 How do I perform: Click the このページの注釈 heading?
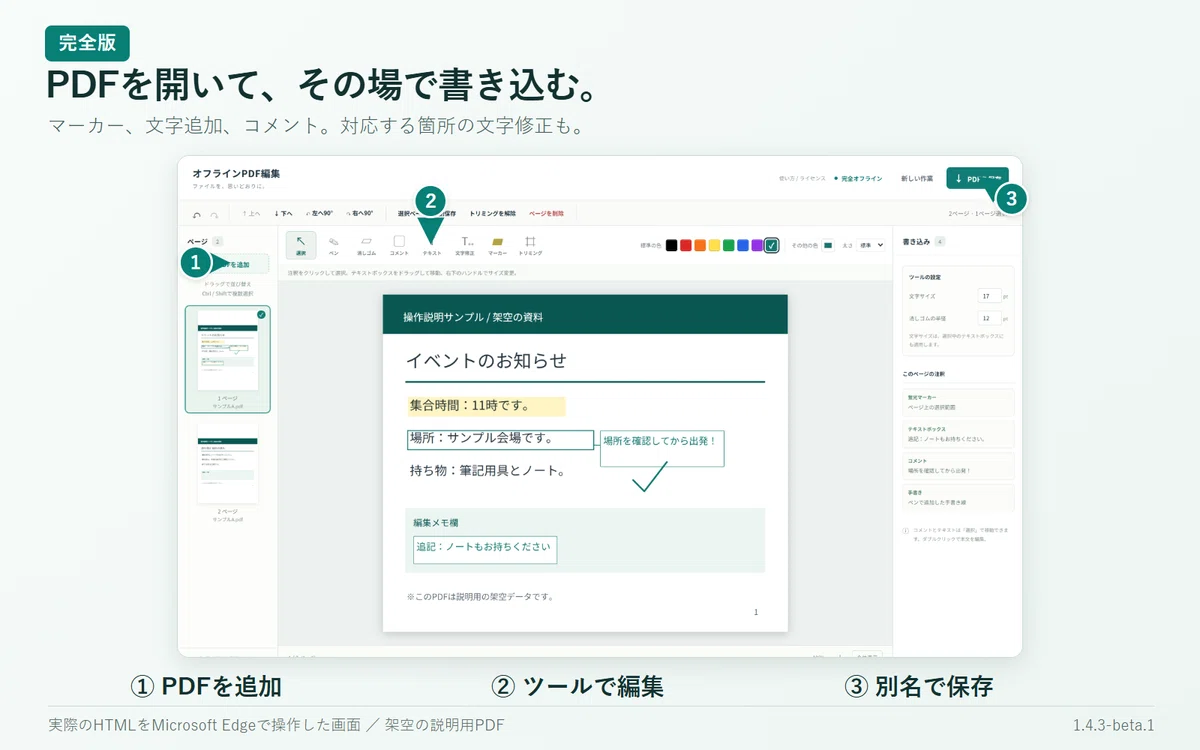click(924, 373)
